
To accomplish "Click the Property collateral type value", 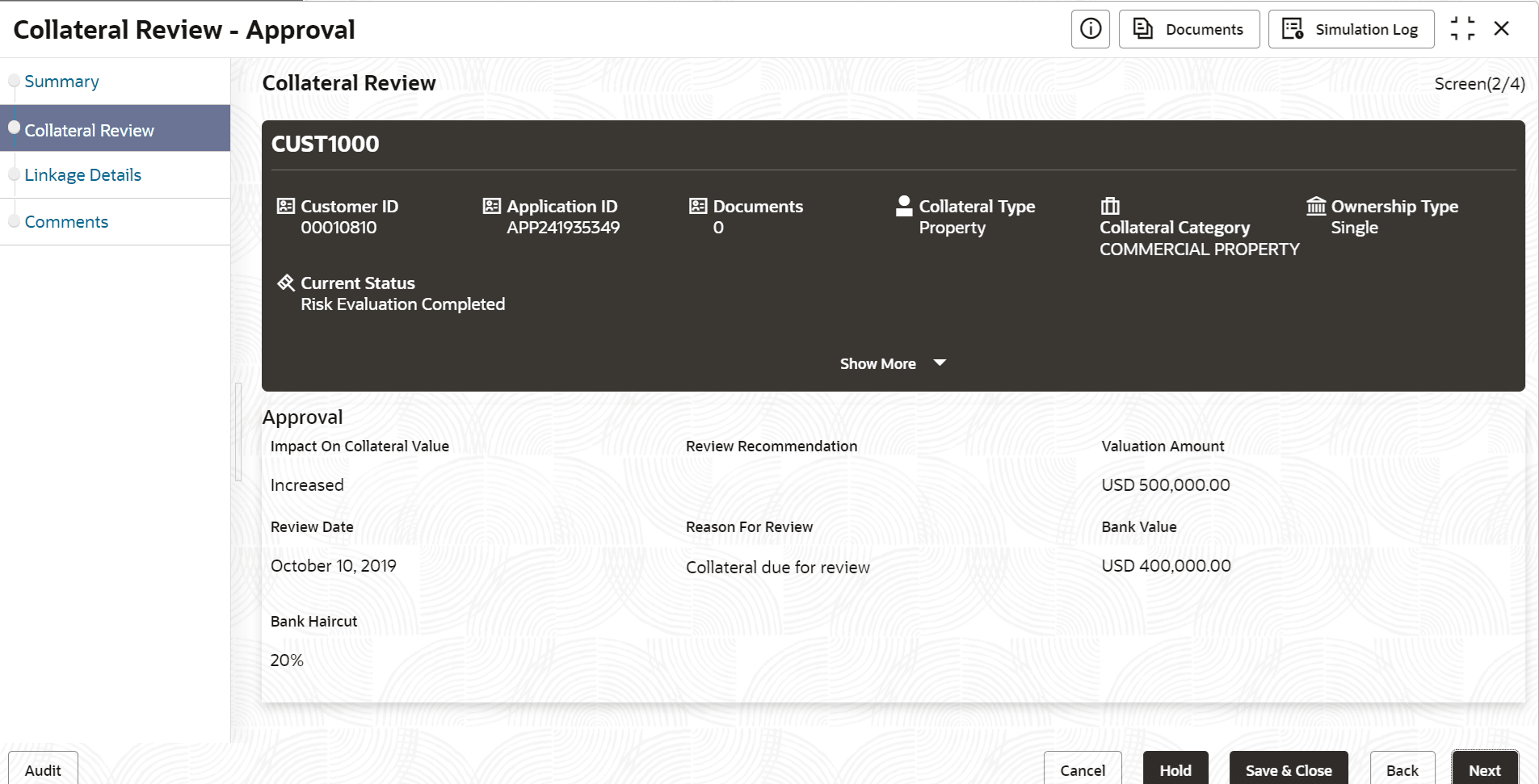I will click(952, 228).
